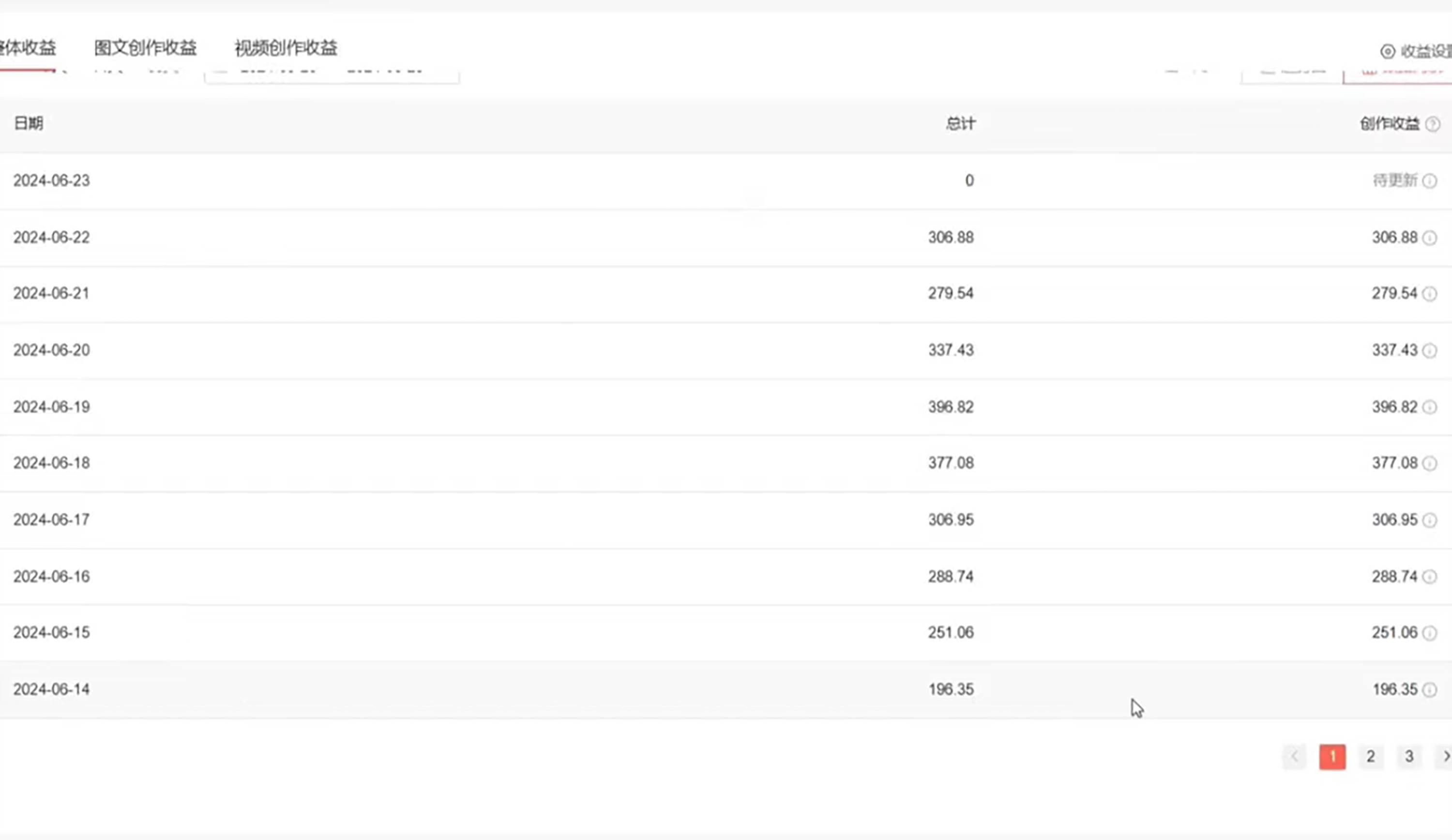Click info icon in 2024-06-17 row

pyautogui.click(x=1430, y=520)
